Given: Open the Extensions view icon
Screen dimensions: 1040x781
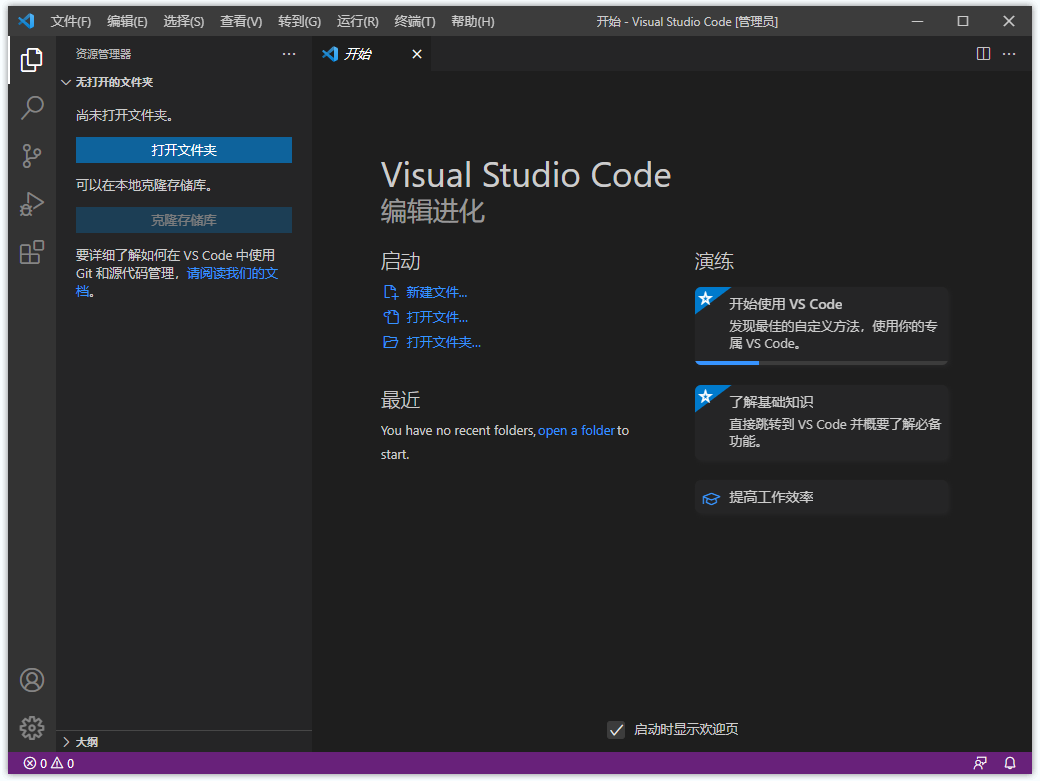Looking at the screenshot, I should coord(32,252).
